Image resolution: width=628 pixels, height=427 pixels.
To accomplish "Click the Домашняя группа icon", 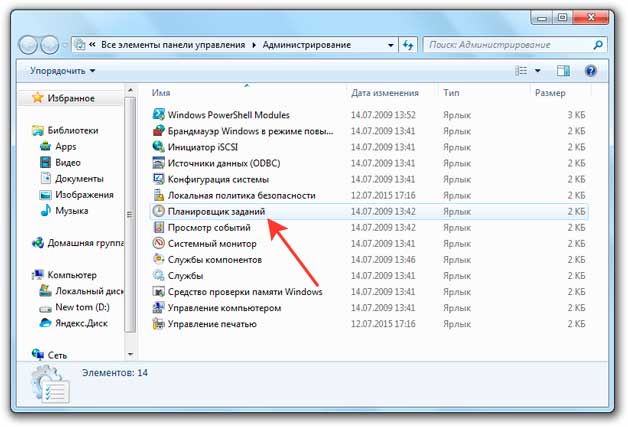I will click(38, 243).
